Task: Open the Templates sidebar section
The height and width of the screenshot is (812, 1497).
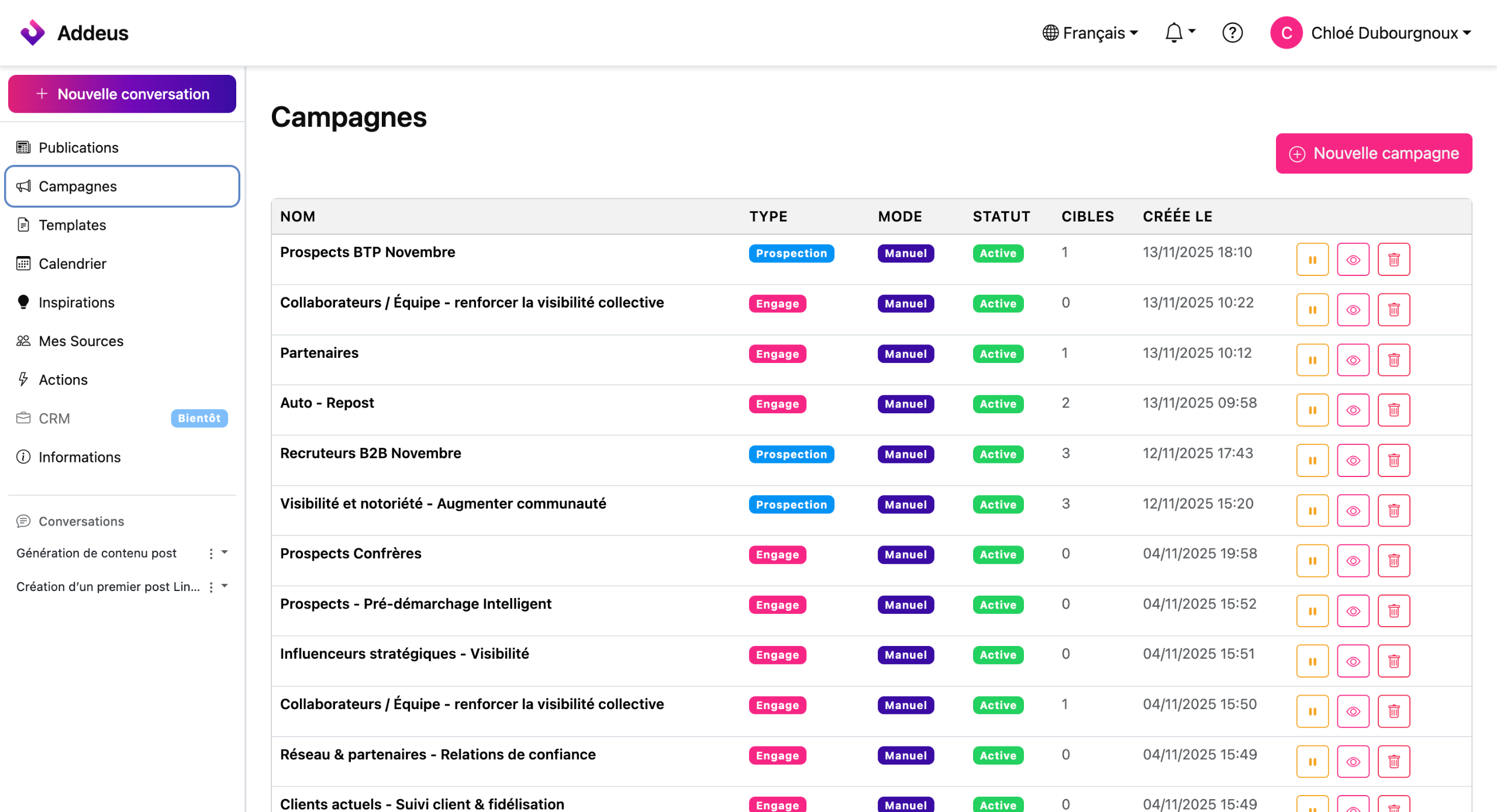Action: click(x=73, y=225)
